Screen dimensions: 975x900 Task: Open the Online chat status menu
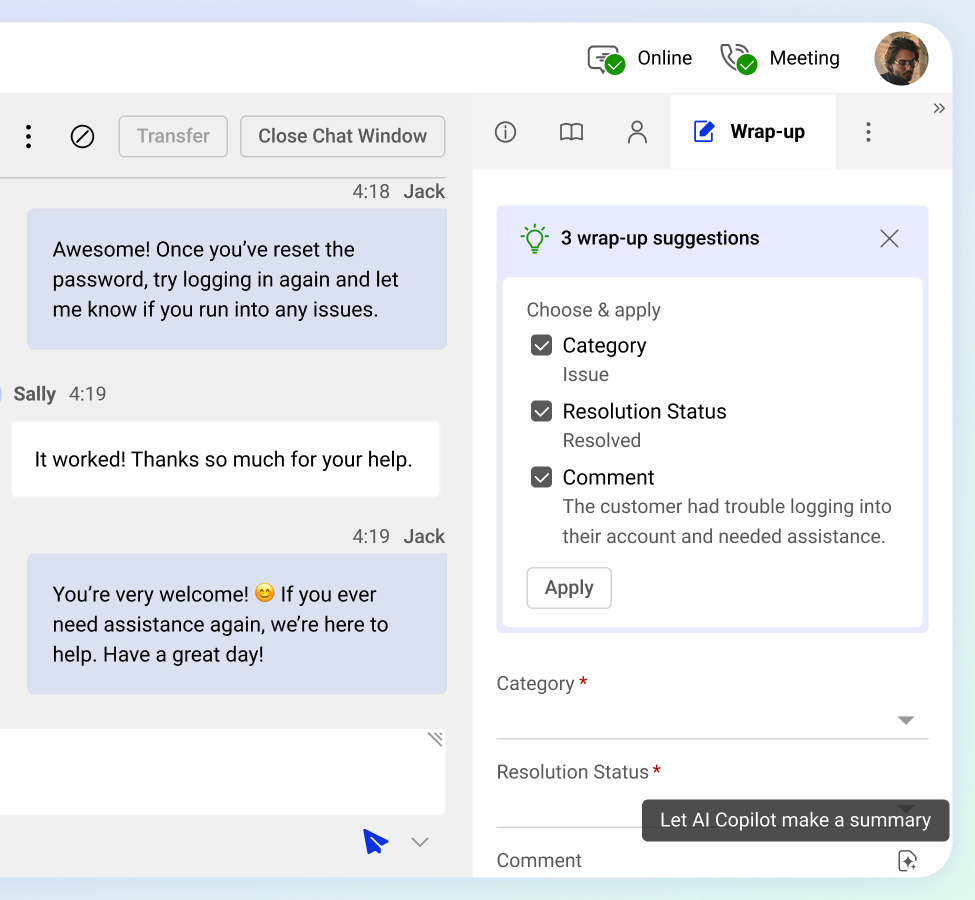640,59
